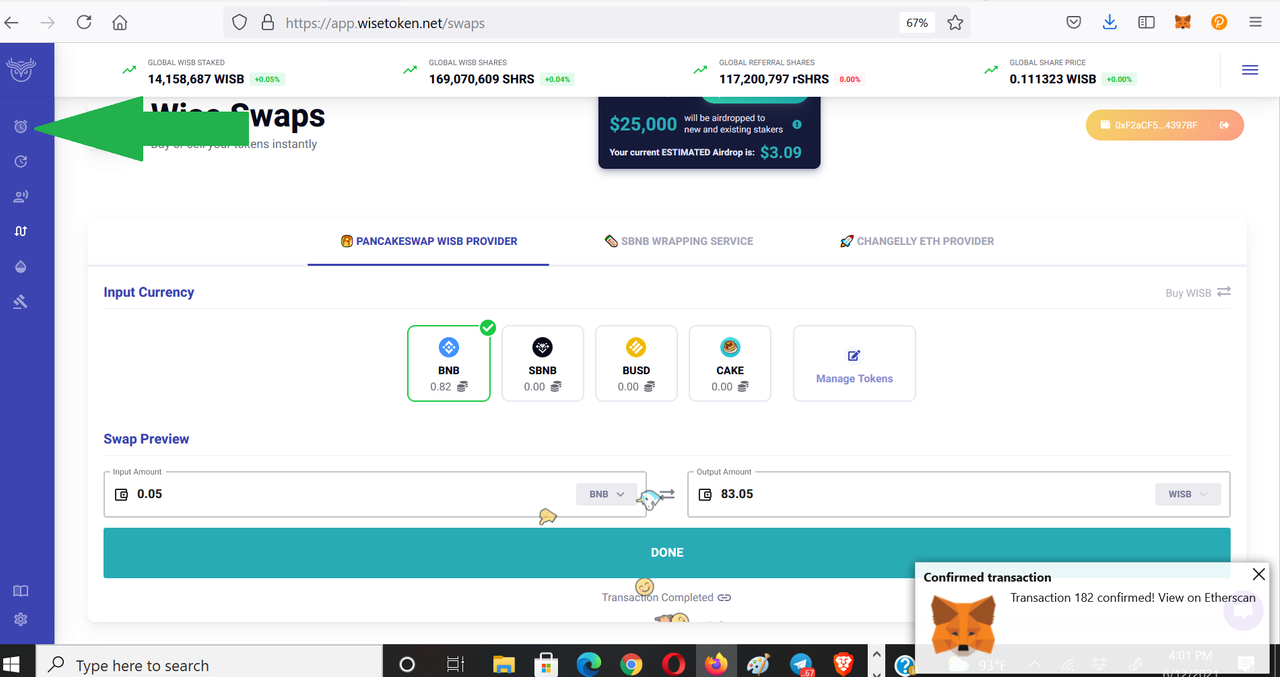Open File Explorer from the taskbar

click(x=504, y=665)
